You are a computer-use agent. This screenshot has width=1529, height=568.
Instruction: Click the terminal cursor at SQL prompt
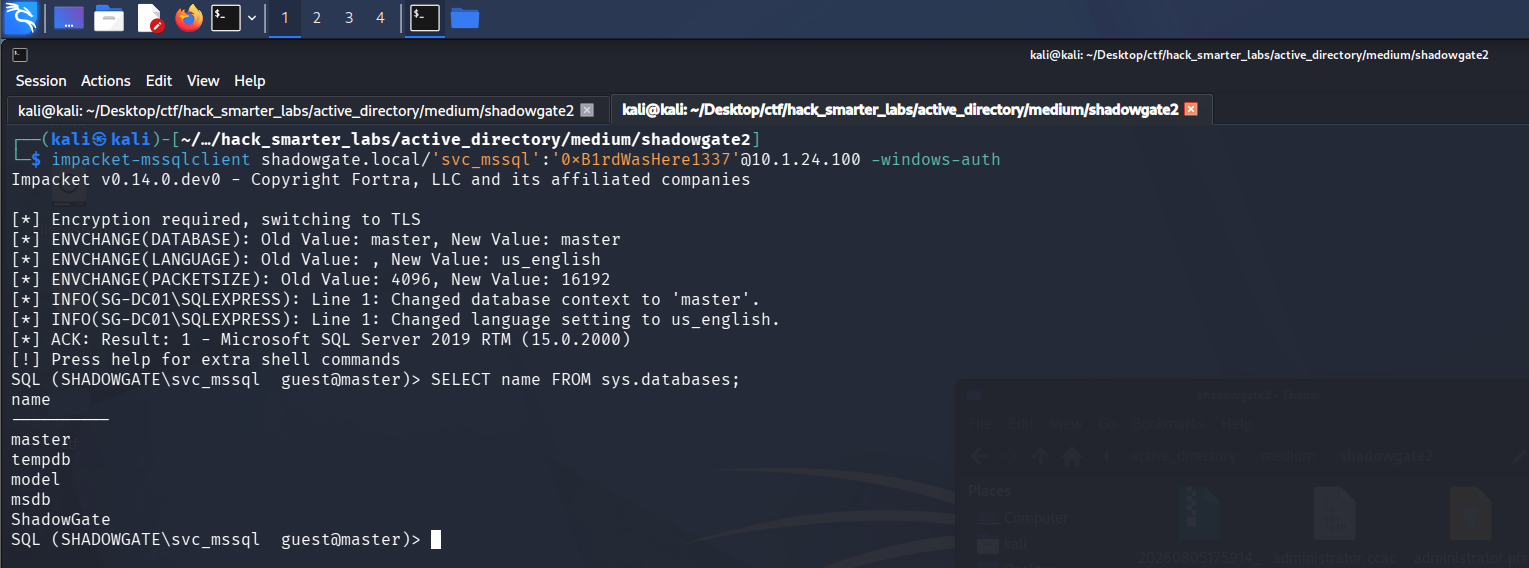[x=436, y=540]
